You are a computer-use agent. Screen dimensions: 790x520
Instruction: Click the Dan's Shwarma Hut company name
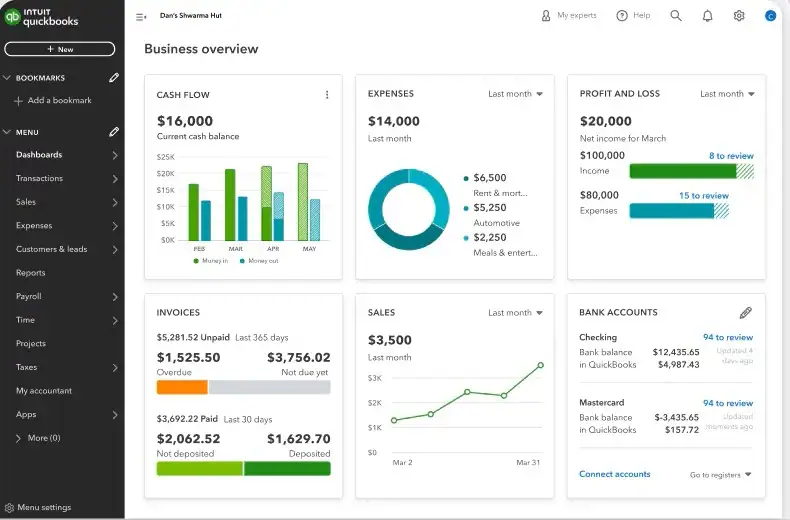(191, 16)
